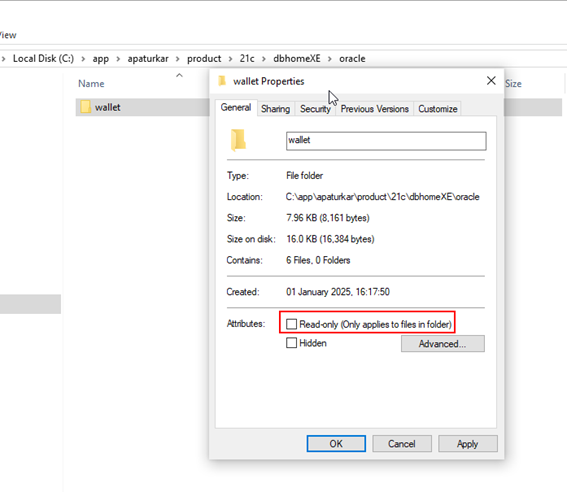The image size is (567, 492).
Task: Go to app folder in address bar
Action: click(x=101, y=59)
